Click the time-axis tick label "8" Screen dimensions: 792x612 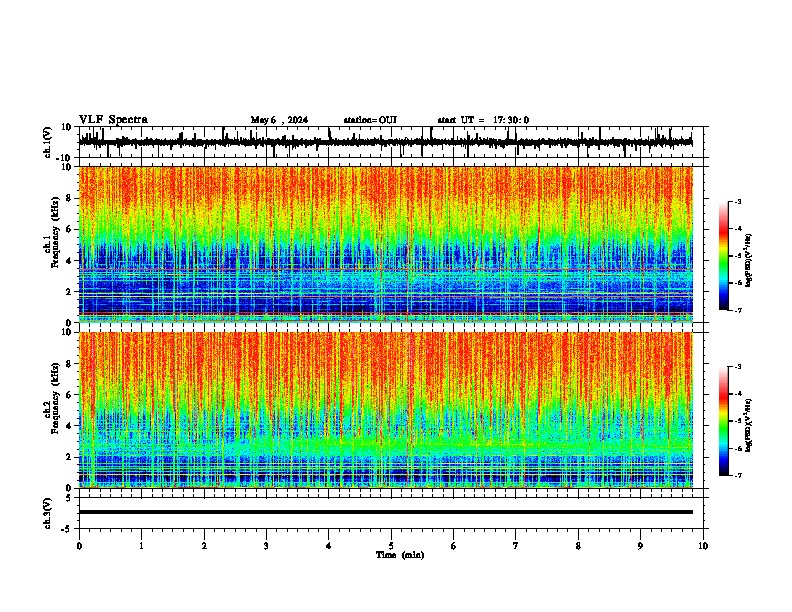pyautogui.click(x=578, y=546)
